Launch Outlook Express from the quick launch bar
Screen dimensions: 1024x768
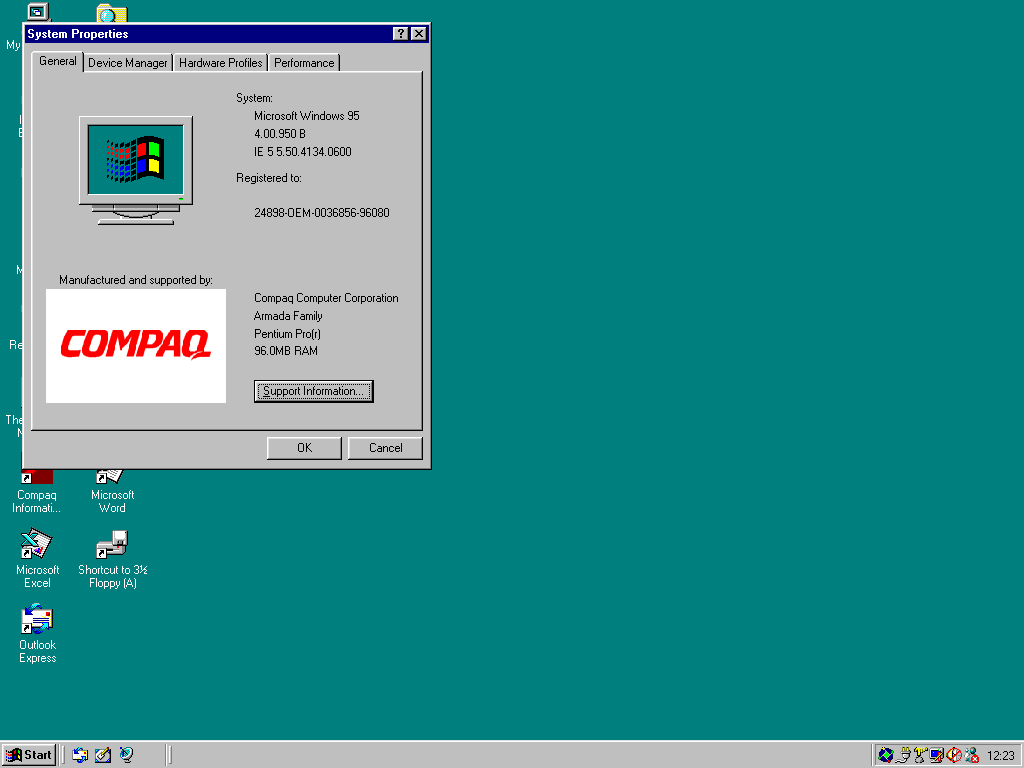coord(80,755)
